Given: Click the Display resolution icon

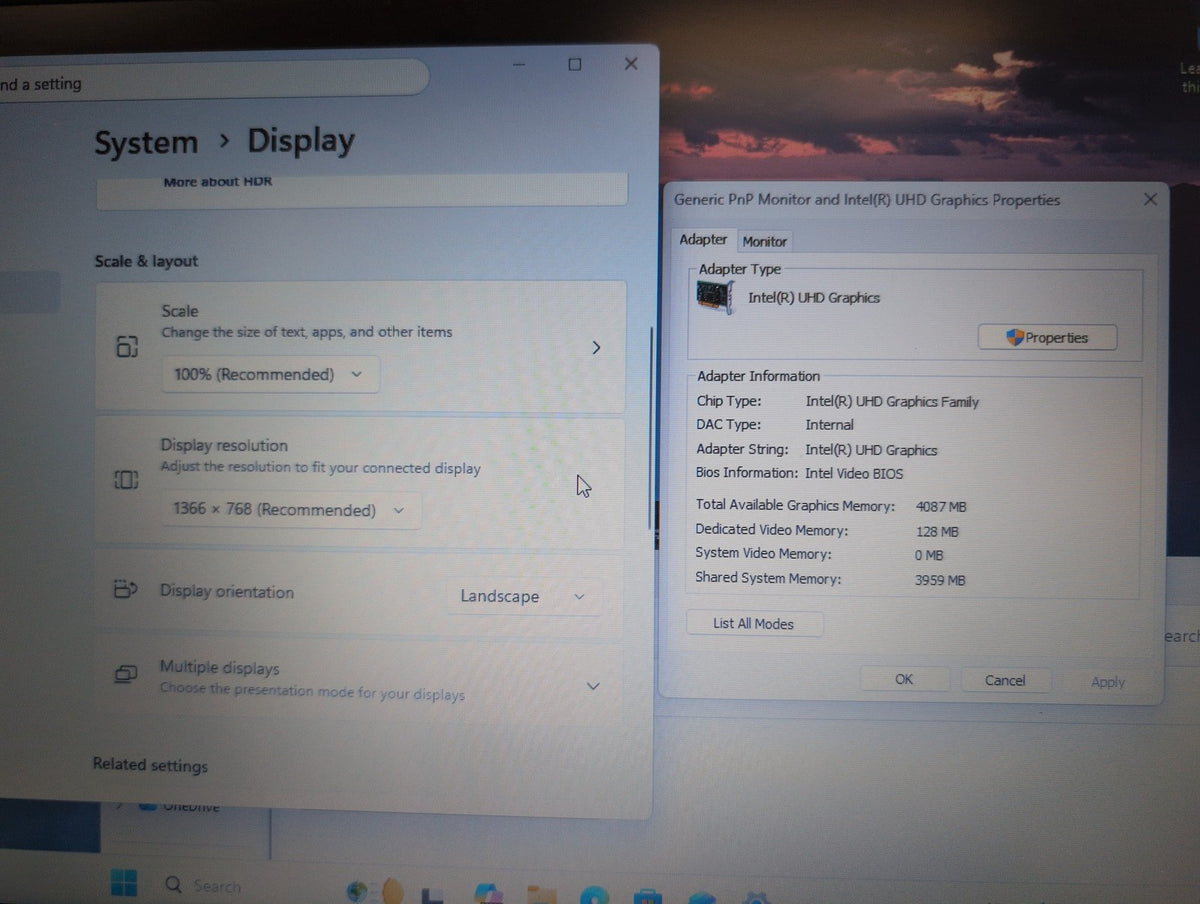Looking at the screenshot, I should (x=126, y=480).
